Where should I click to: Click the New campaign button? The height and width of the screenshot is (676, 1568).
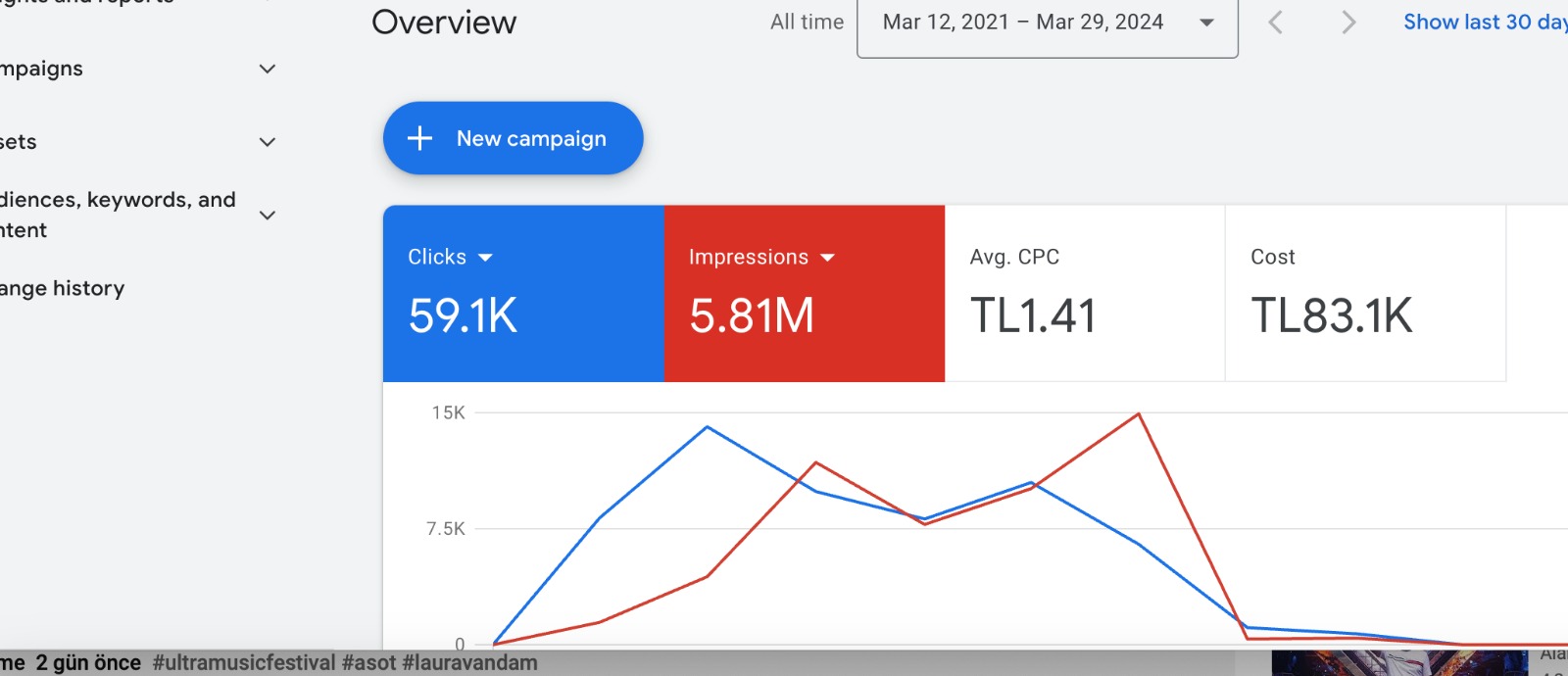click(x=513, y=138)
